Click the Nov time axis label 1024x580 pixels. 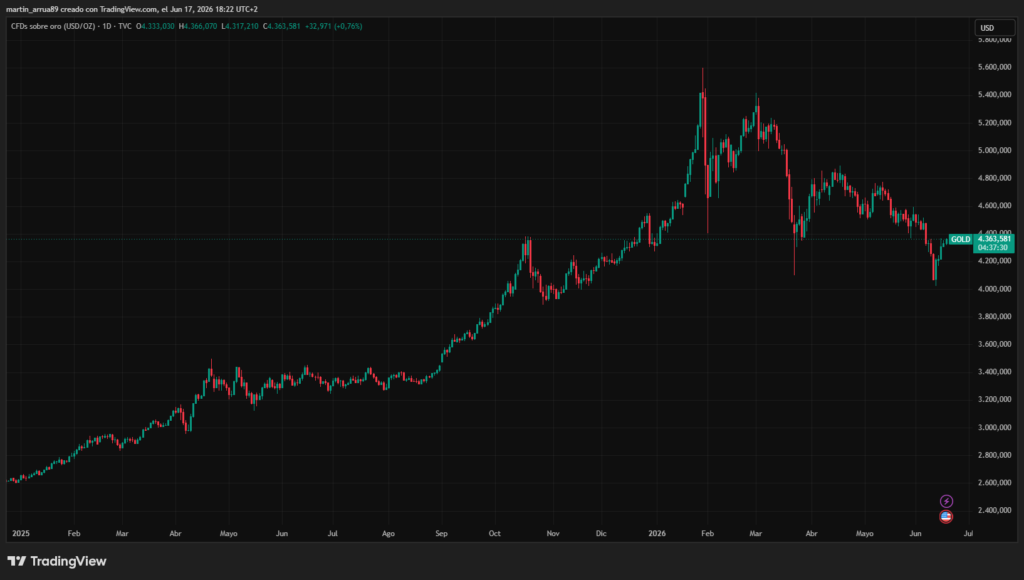552,534
